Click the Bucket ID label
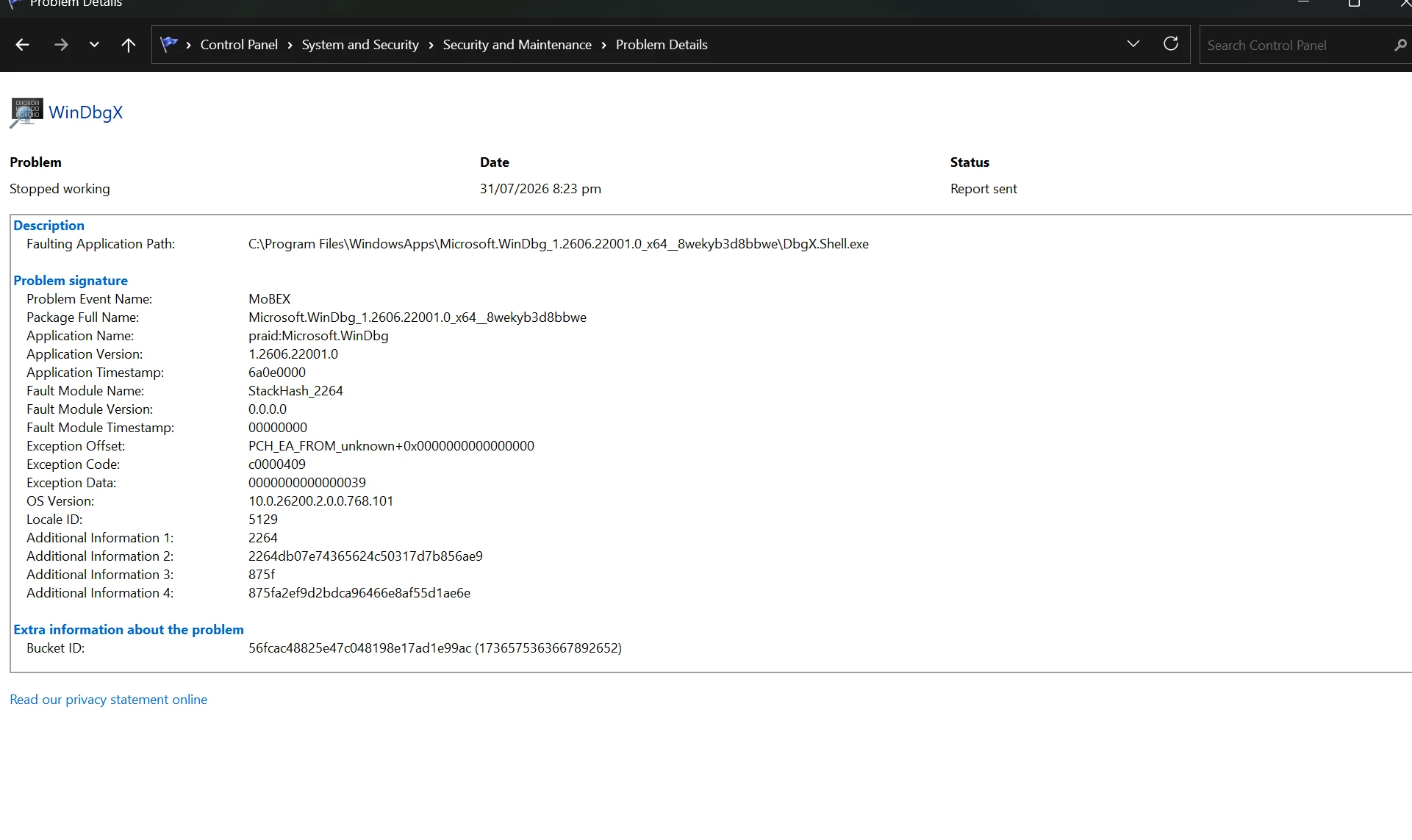This screenshot has height=840, width=1412. coord(55,648)
